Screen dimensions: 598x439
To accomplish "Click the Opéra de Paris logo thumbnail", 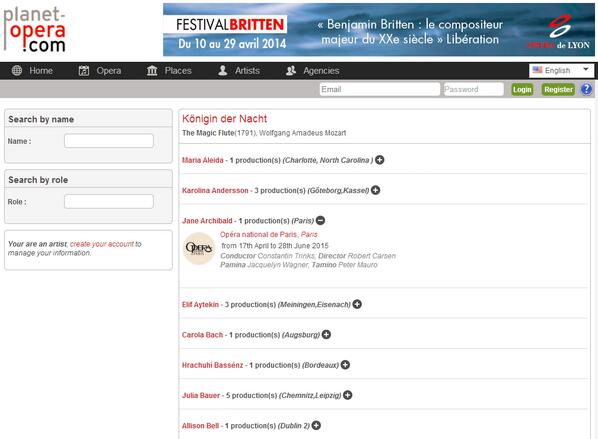I will click(198, 249).
